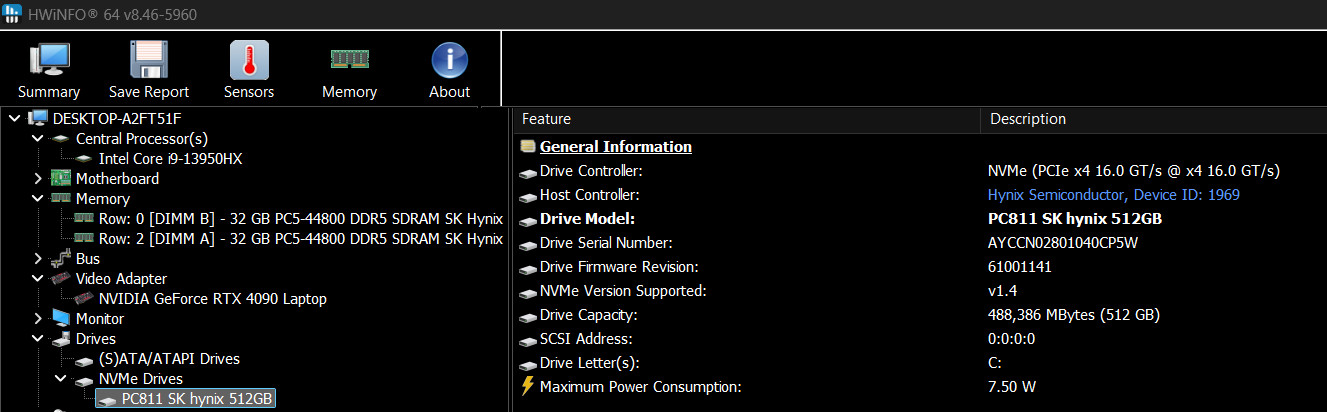
Task: Select Row: 2 [DIMM A] memory module
Action: pyautogui.click(x=300, y=238)
